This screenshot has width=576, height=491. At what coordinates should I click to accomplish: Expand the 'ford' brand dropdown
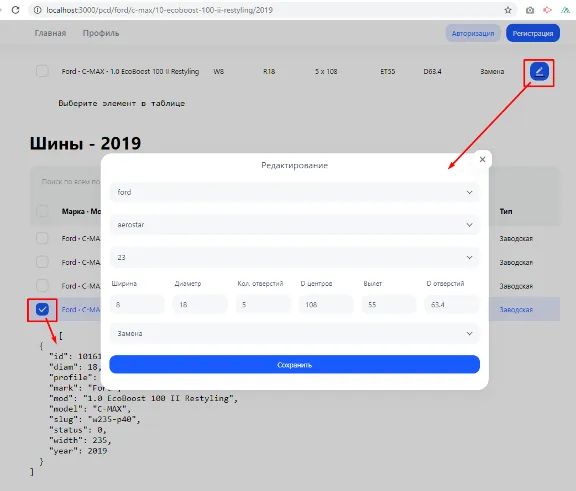click(295, 192)
